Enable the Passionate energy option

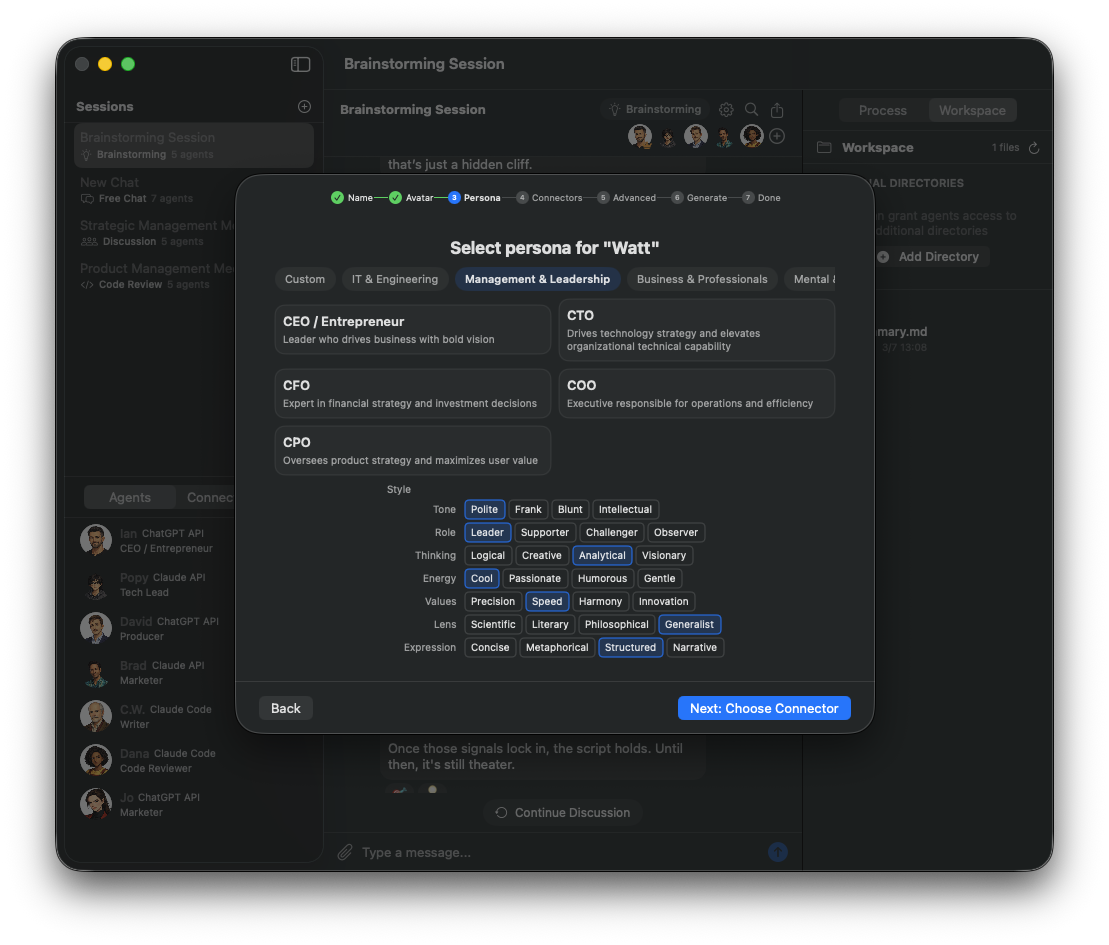point(534,578)
